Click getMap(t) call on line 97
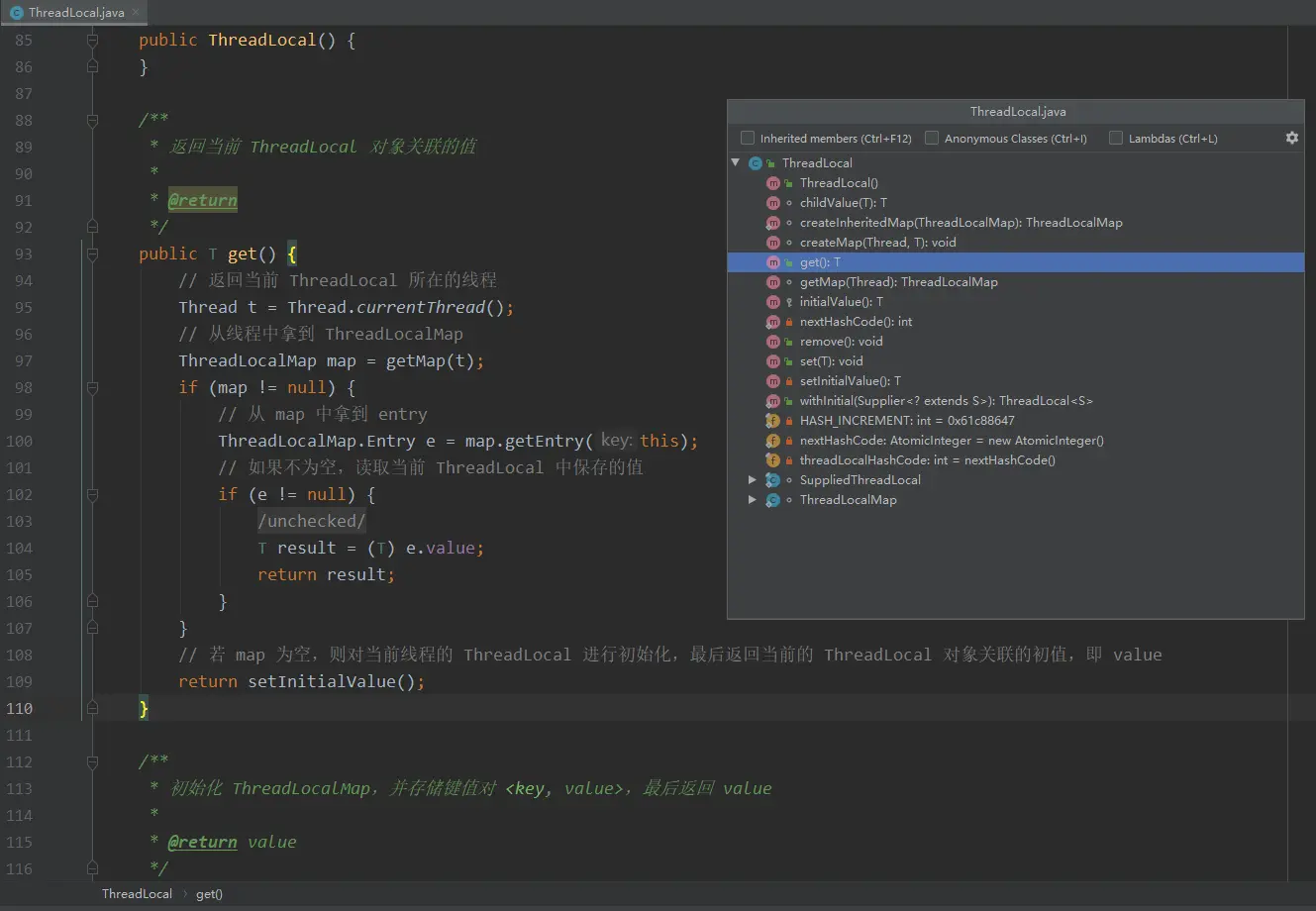Viewport: 1316px width, 911px height. click(430, 361)
